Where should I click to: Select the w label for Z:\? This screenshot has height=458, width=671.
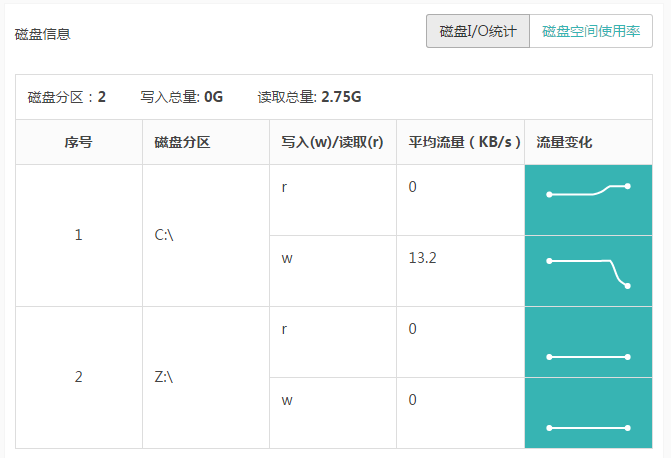[287, 401]
